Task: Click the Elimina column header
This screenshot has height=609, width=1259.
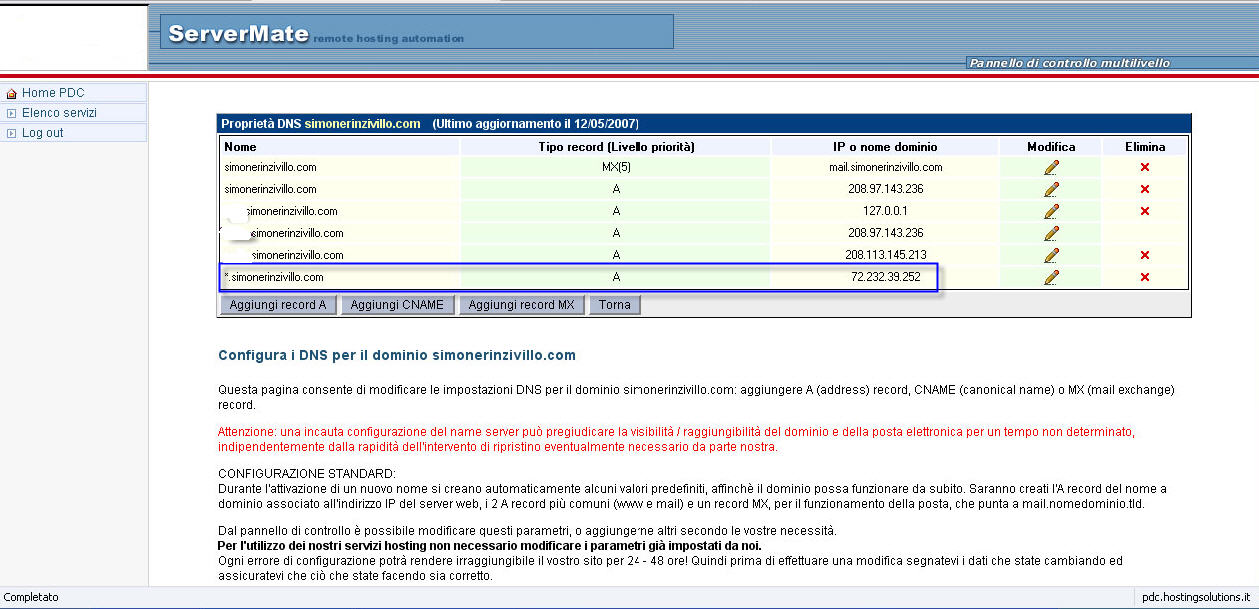Action: 1145,147
